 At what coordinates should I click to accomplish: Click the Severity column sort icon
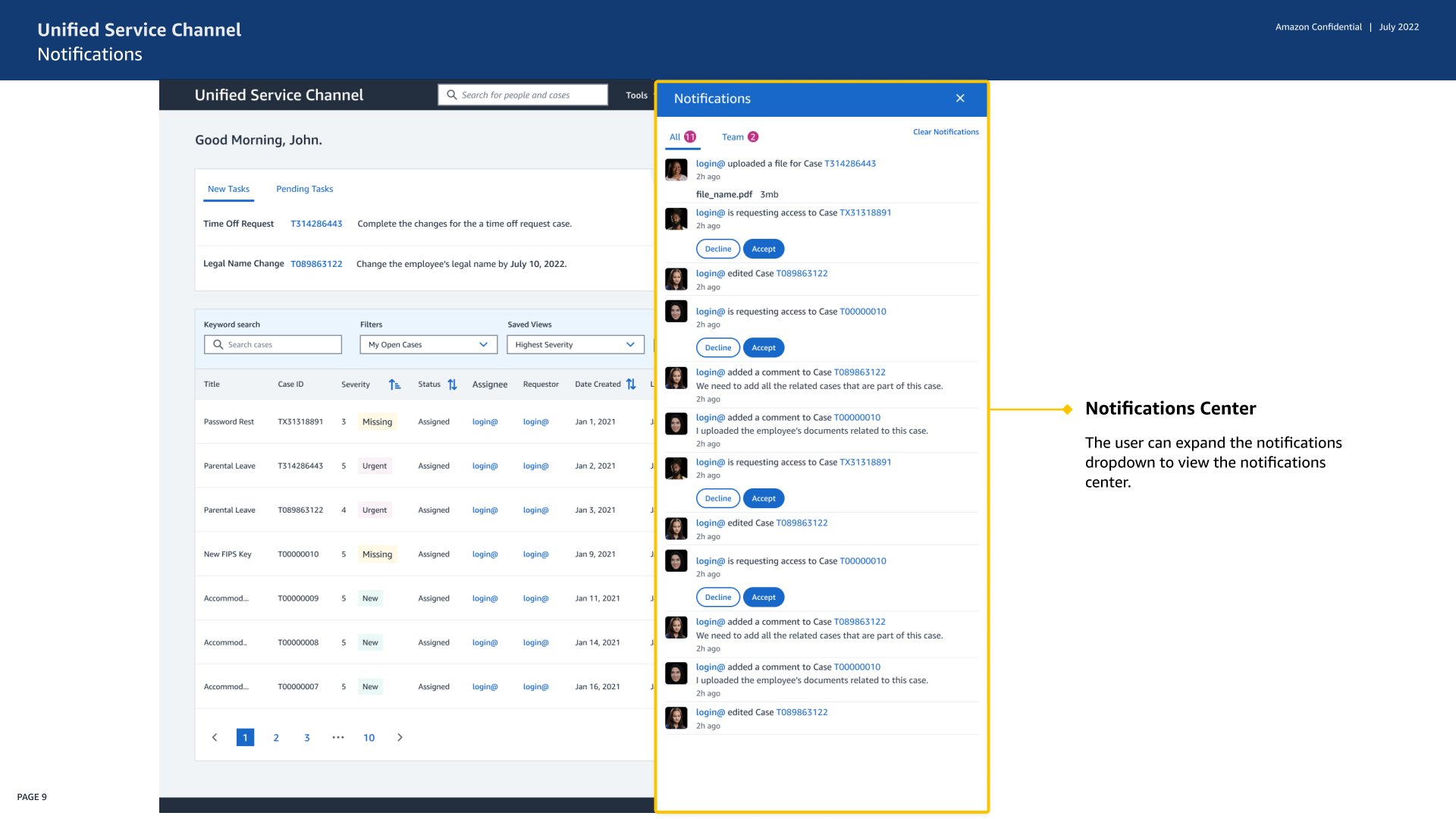(394, 384)
